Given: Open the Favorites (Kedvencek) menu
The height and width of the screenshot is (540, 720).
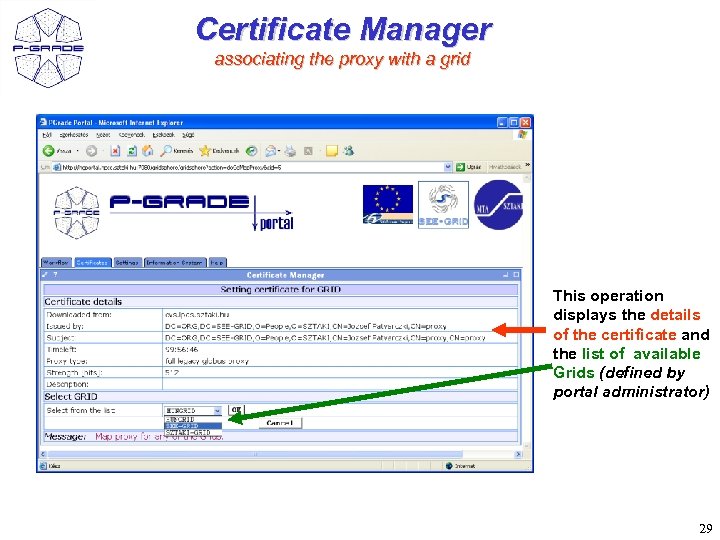Looking at the screenshot, I should 131,135.
